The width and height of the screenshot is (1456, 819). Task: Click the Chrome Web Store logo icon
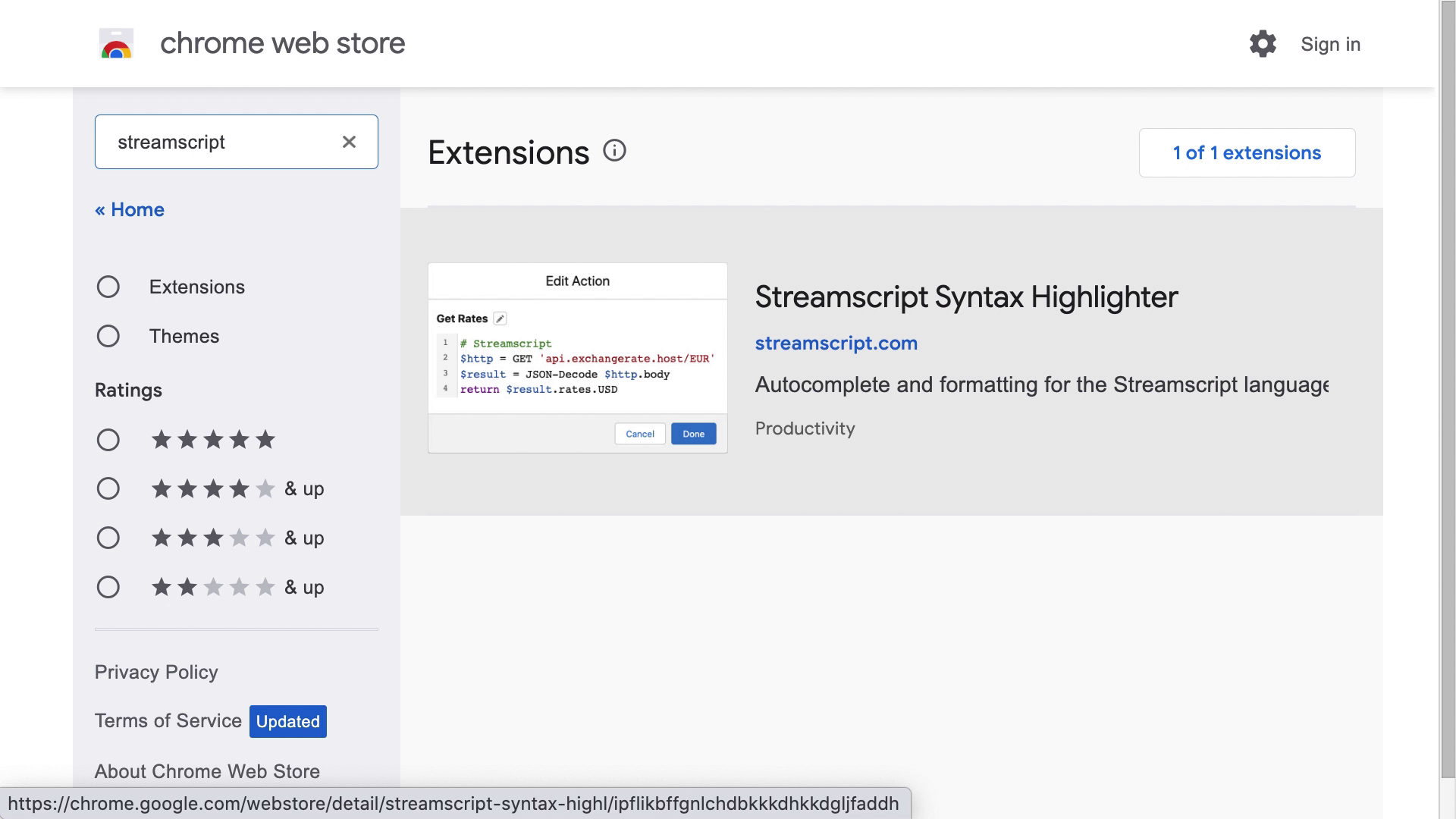pos(116,44)
